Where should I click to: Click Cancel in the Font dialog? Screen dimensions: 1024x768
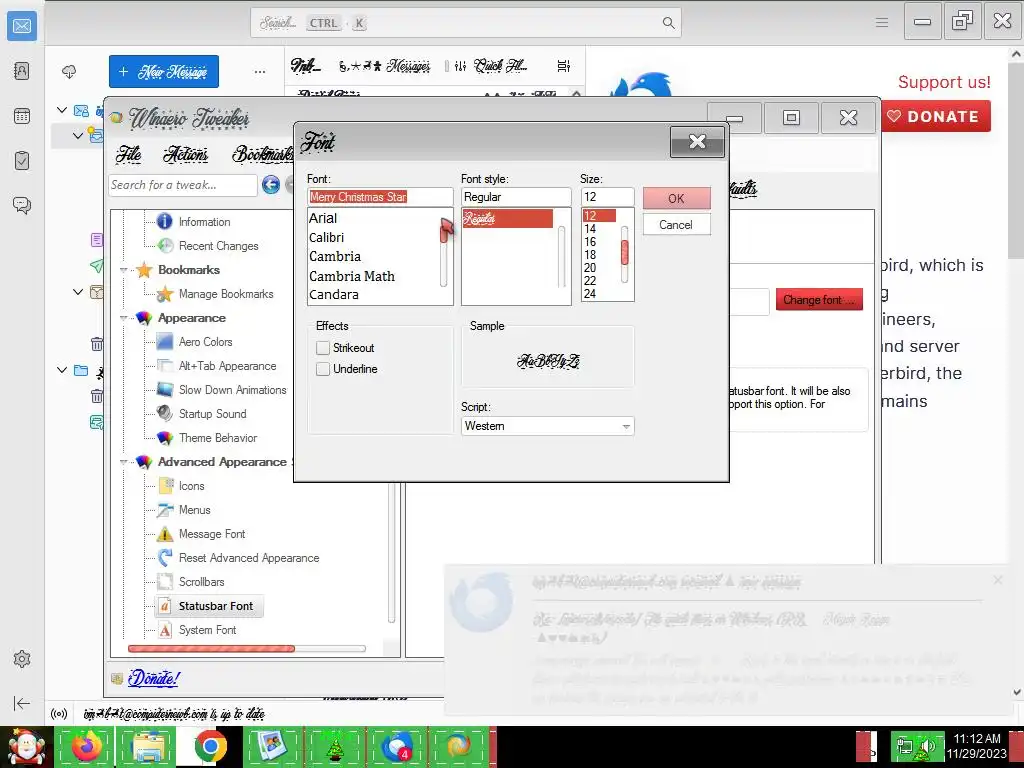click(677, 225)
